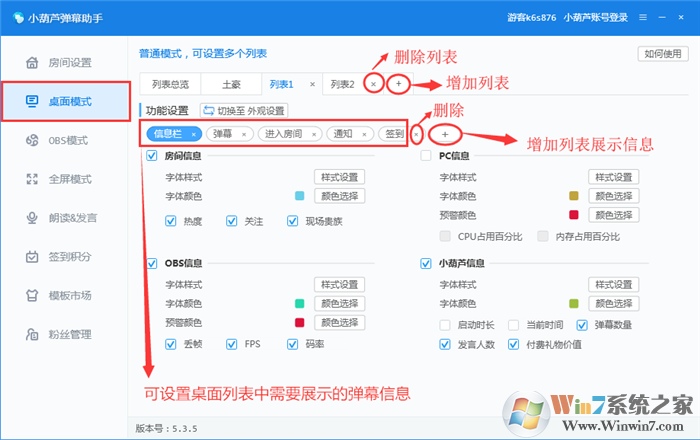Uncheck the 发言人数 checkbox
This screenshot has width=700, height=440.
(x=445, y=345)
